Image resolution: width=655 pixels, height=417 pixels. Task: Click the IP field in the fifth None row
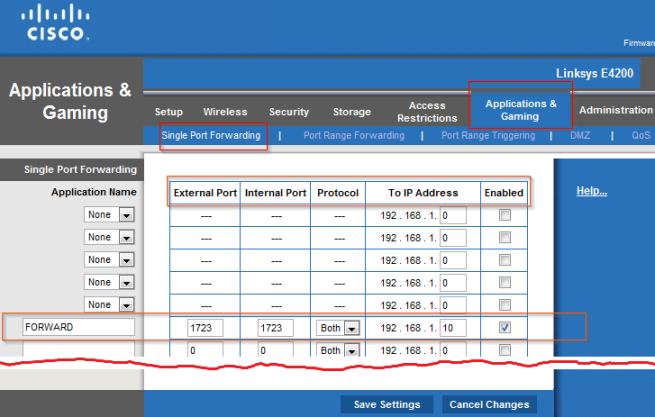tap(453, 306)
